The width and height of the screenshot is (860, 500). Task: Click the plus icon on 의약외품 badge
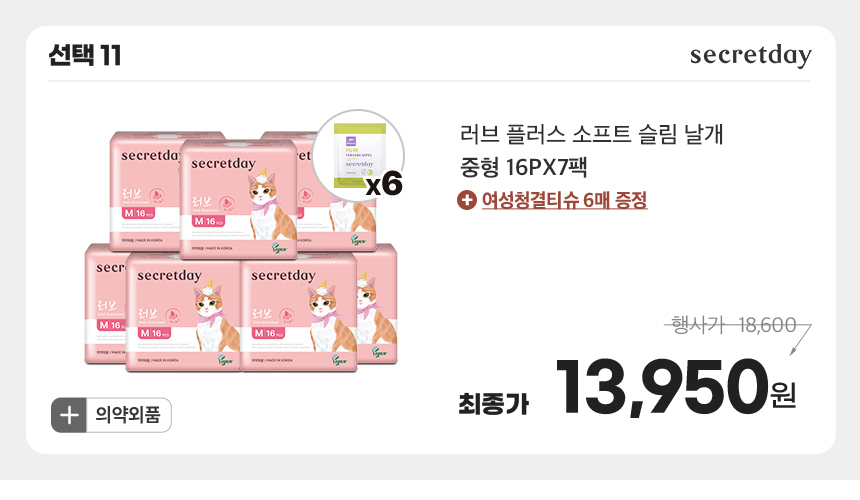click(69, 415)
